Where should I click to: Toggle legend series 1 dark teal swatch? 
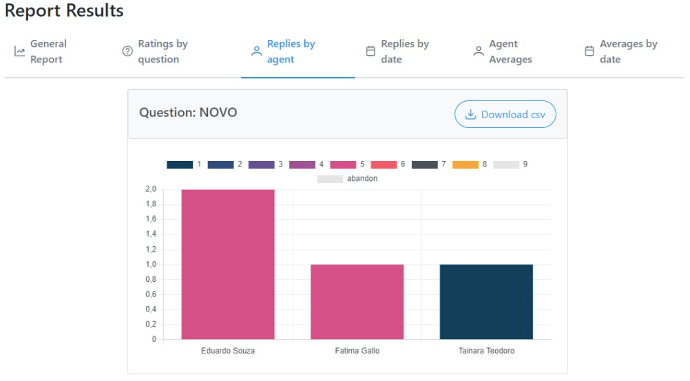pos(180,165)
